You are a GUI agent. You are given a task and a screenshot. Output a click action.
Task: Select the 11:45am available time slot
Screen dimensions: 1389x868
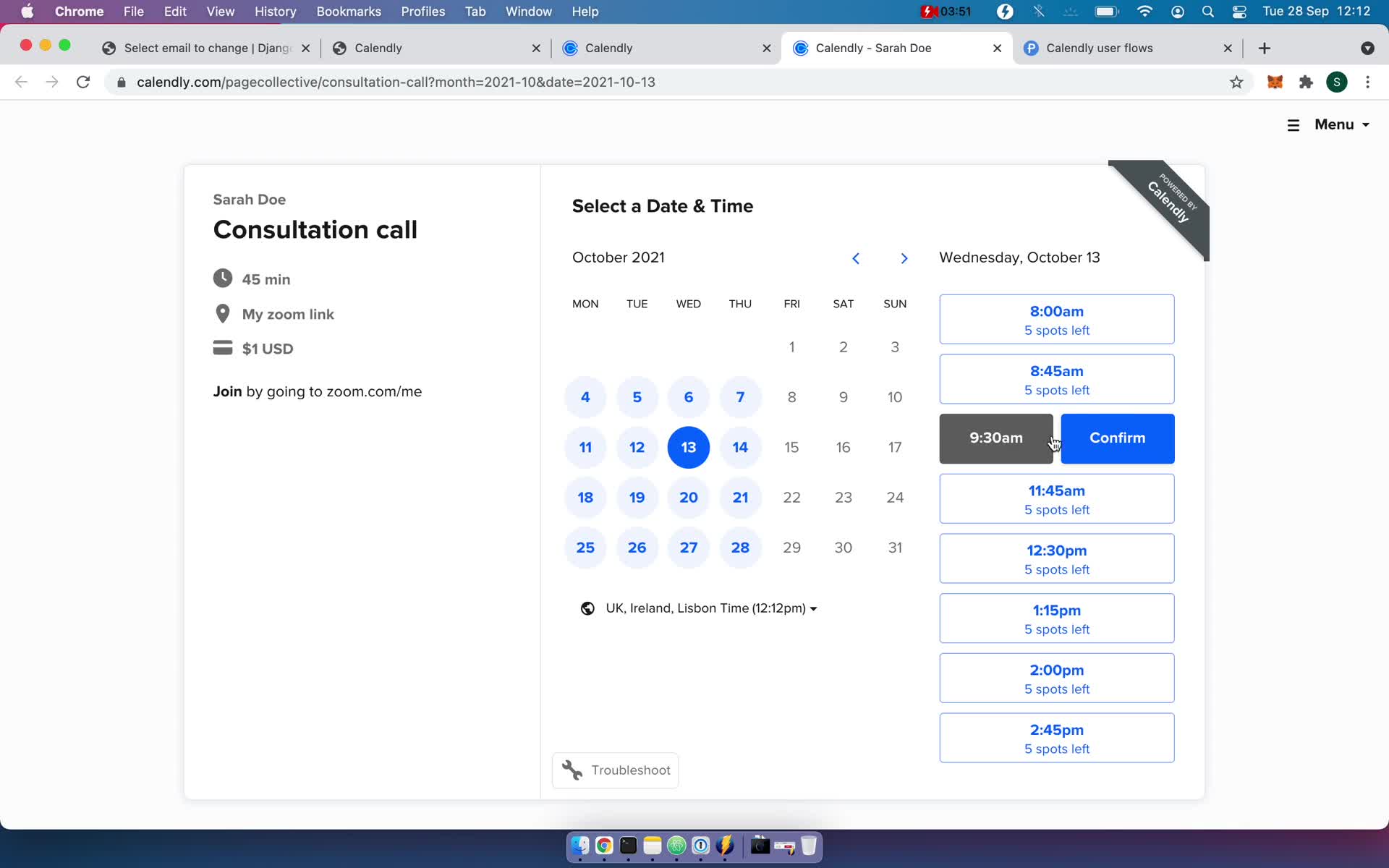(x=1056, y=499)
